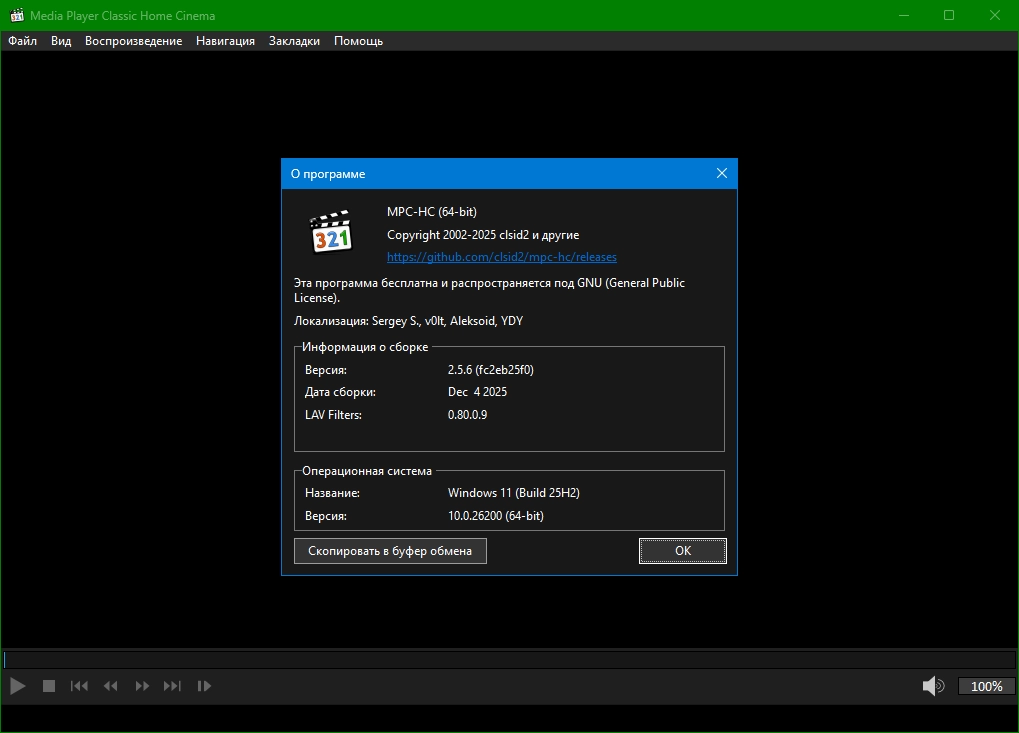1019x733 pixels.
Task: Click the 100% volume slider
Action: click(x=986, y=686)
